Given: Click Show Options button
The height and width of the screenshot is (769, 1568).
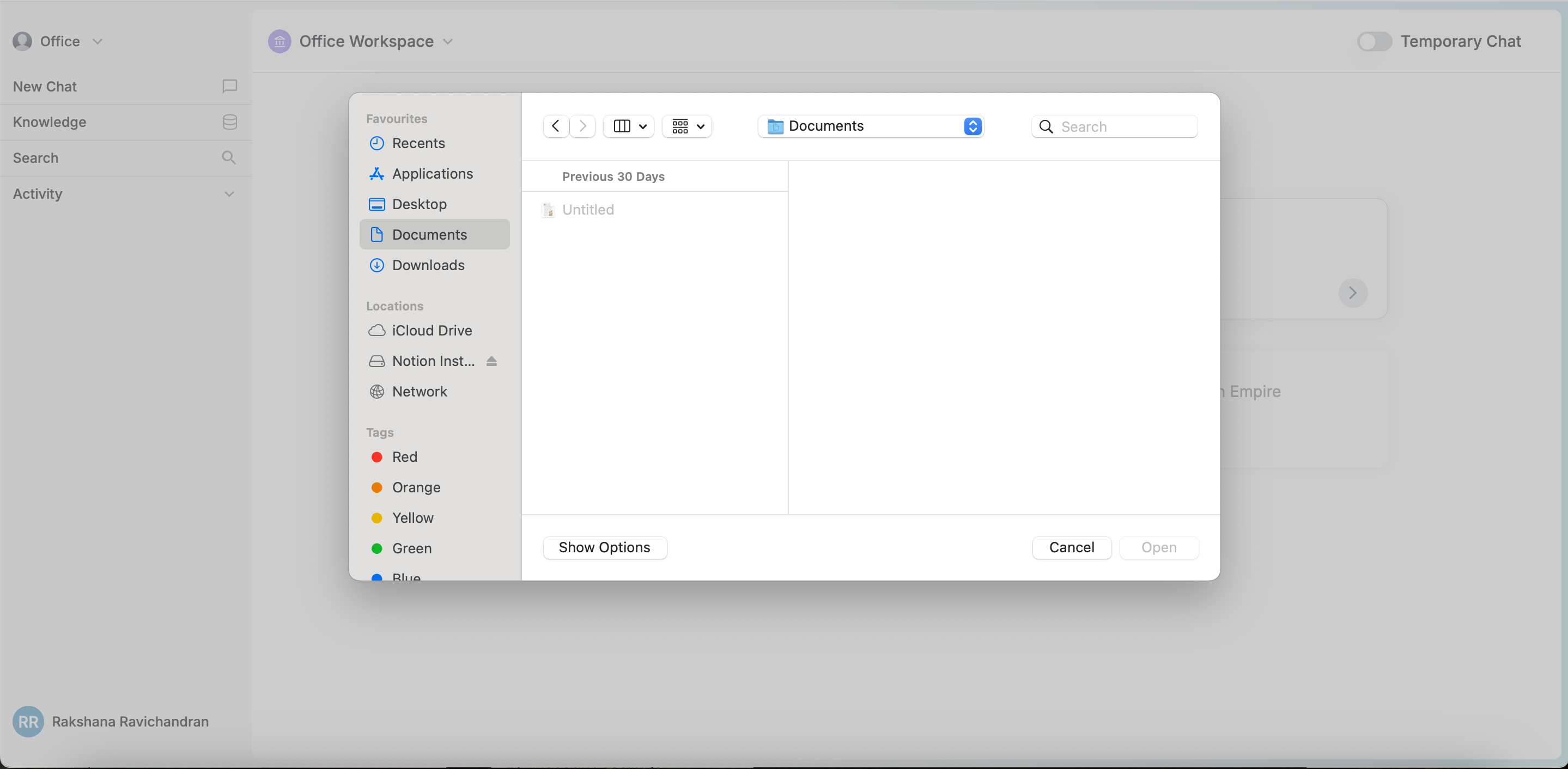Looking at the screenshot, I should point(604,547).
